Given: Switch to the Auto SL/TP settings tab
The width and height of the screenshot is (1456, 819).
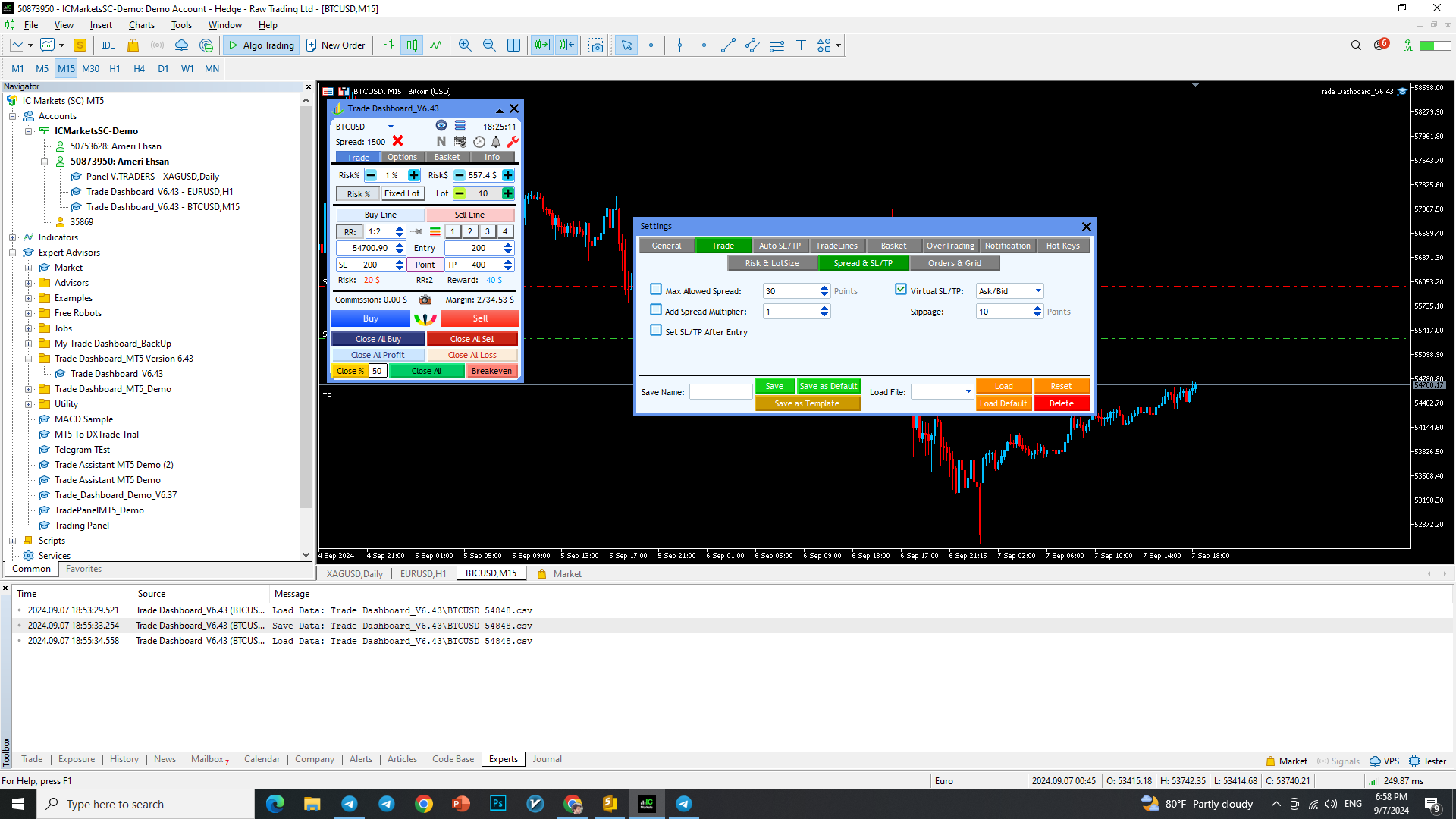Looking at the screenshot, I should tap(780, 246).
